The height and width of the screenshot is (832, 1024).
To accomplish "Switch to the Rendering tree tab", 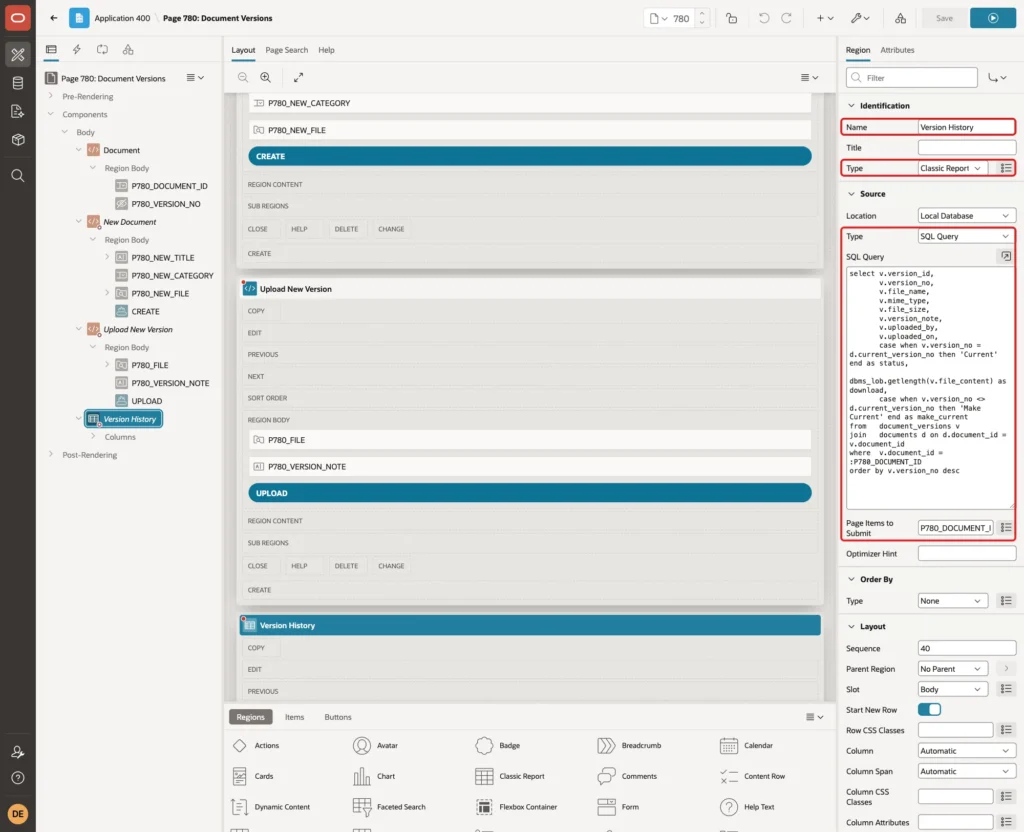I will [x=51, y=50].
